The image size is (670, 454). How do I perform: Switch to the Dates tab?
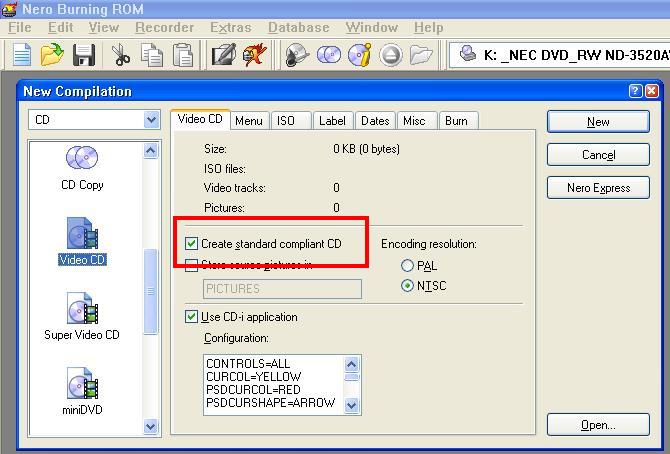pyautogui.click(x=375, y=121)
